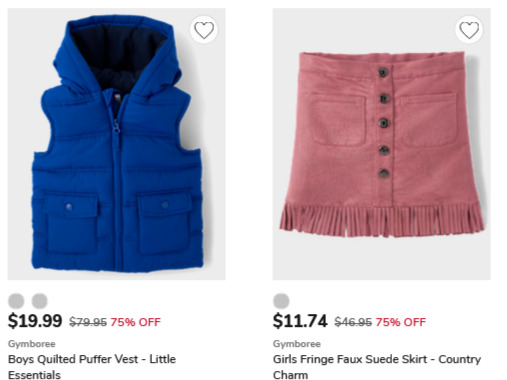The width and height of the screenshot is (507, 380).
Task: Click 75% OFF label beside $46.95
Action: [401, 322]
